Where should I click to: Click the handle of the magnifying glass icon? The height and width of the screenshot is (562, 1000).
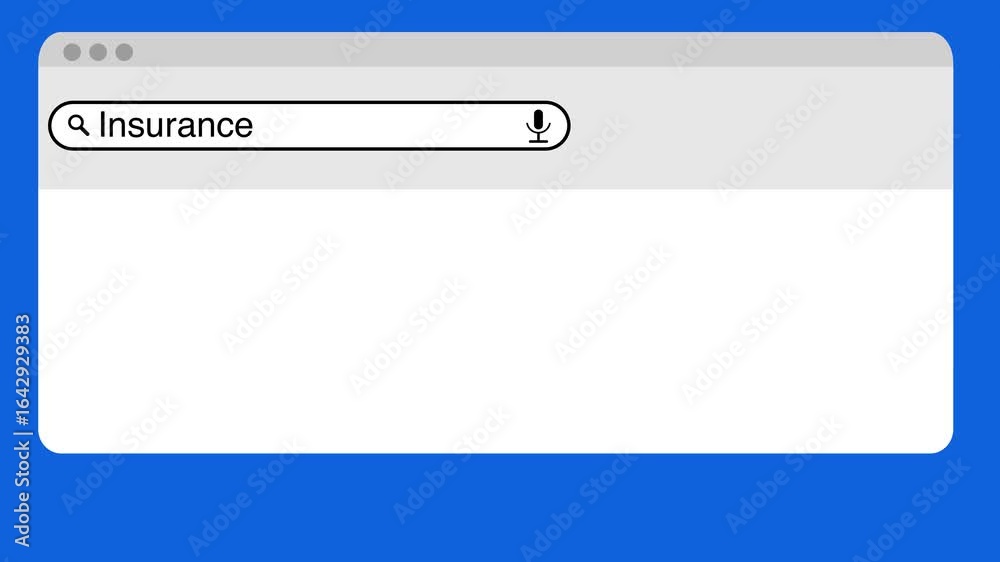coord(84,131)
